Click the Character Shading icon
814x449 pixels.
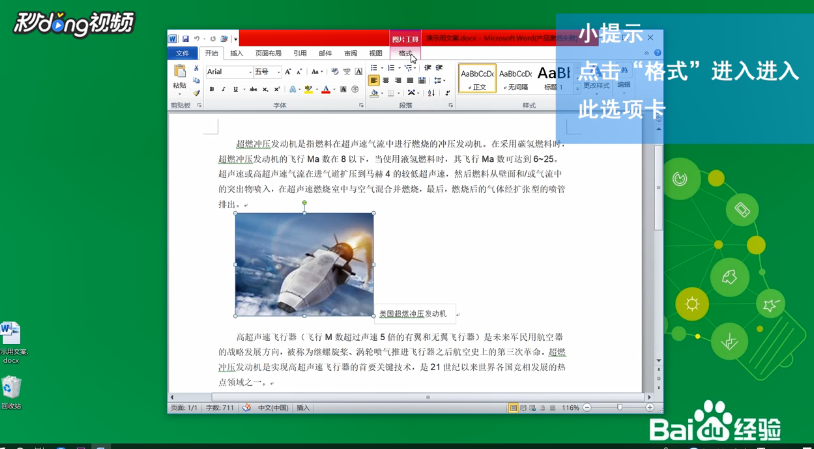pos(343,89)
